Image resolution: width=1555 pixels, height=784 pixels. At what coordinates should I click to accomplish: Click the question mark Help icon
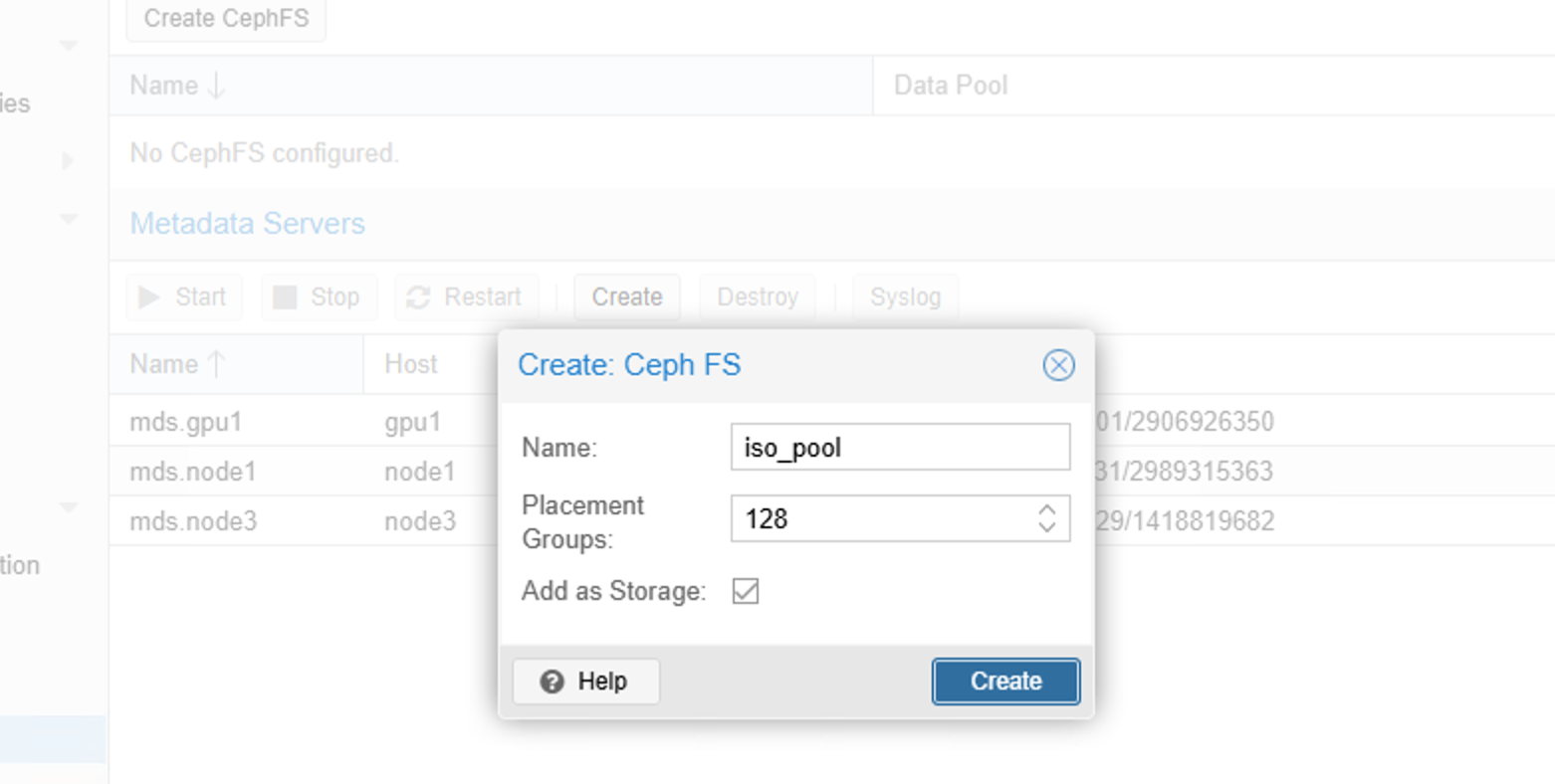(552, 682)
